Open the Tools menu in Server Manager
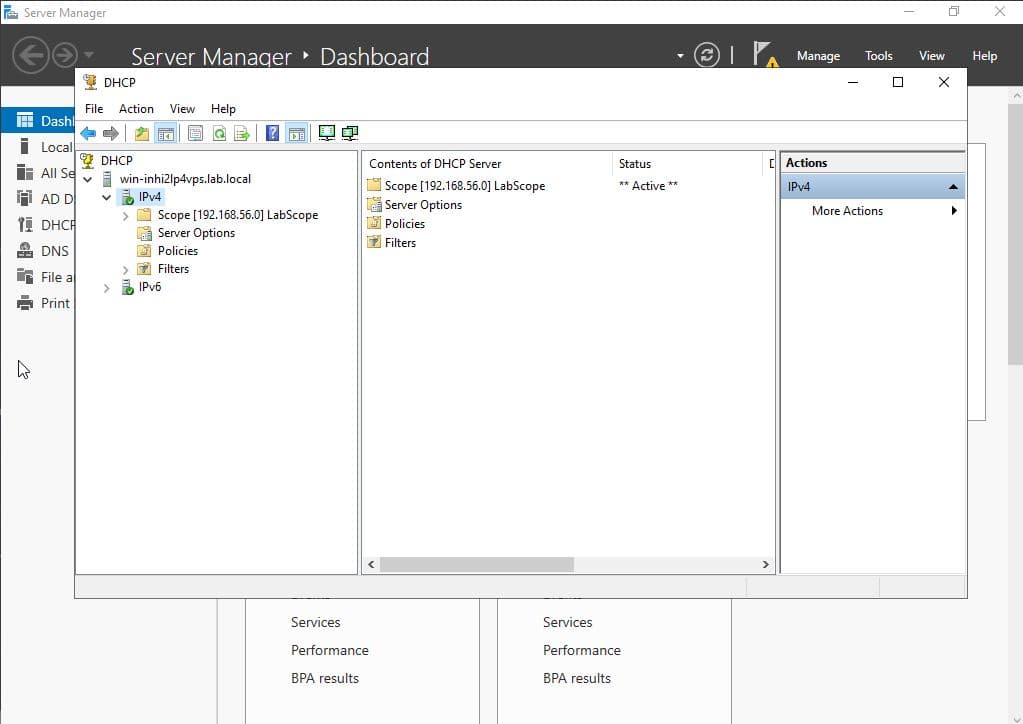This screenshot has width=1023, height=724. 878,56
